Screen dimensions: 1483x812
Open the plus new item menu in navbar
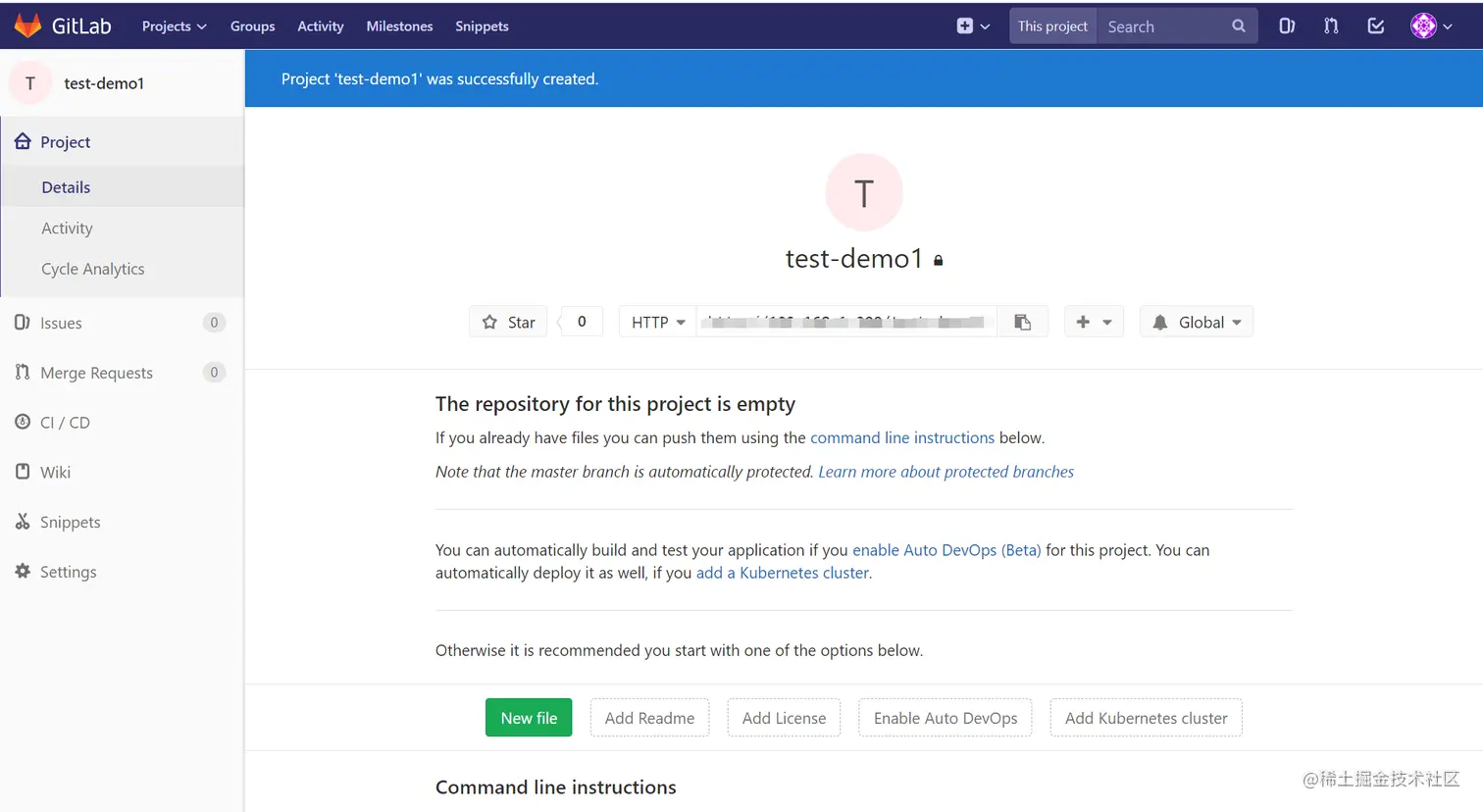click(x=973, y=26)
